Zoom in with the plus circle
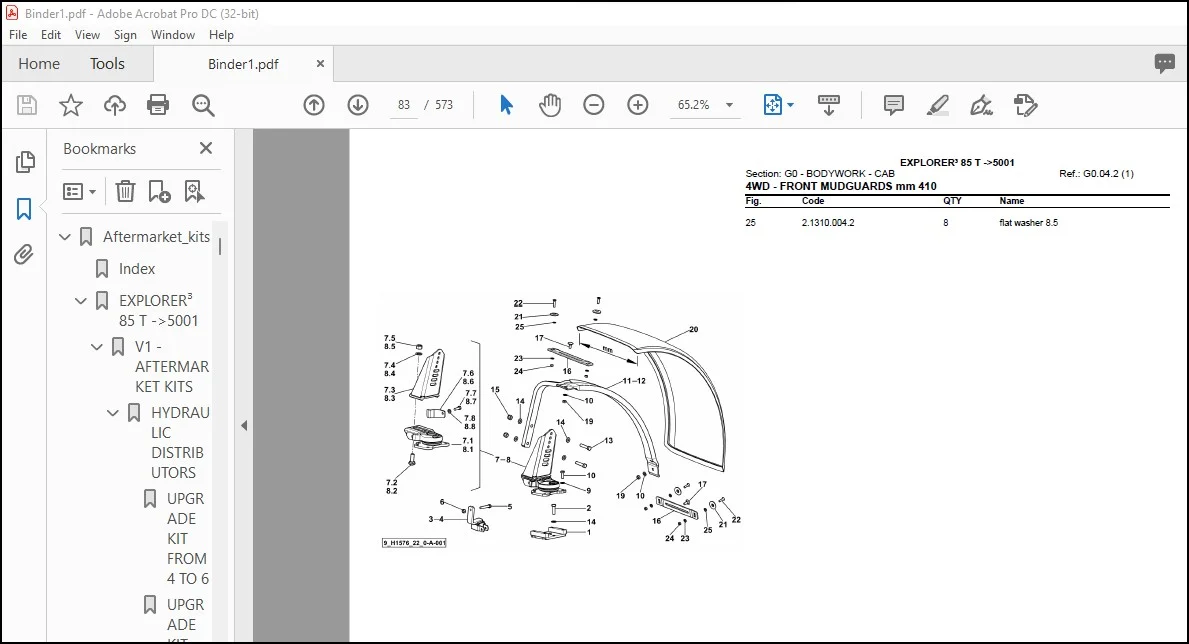Image resolution: width=1189 pixels, height=644 pixels. 638,105
